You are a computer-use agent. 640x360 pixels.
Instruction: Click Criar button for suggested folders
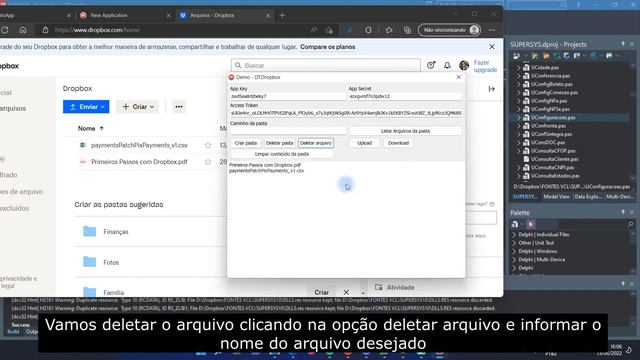[322, 292]
